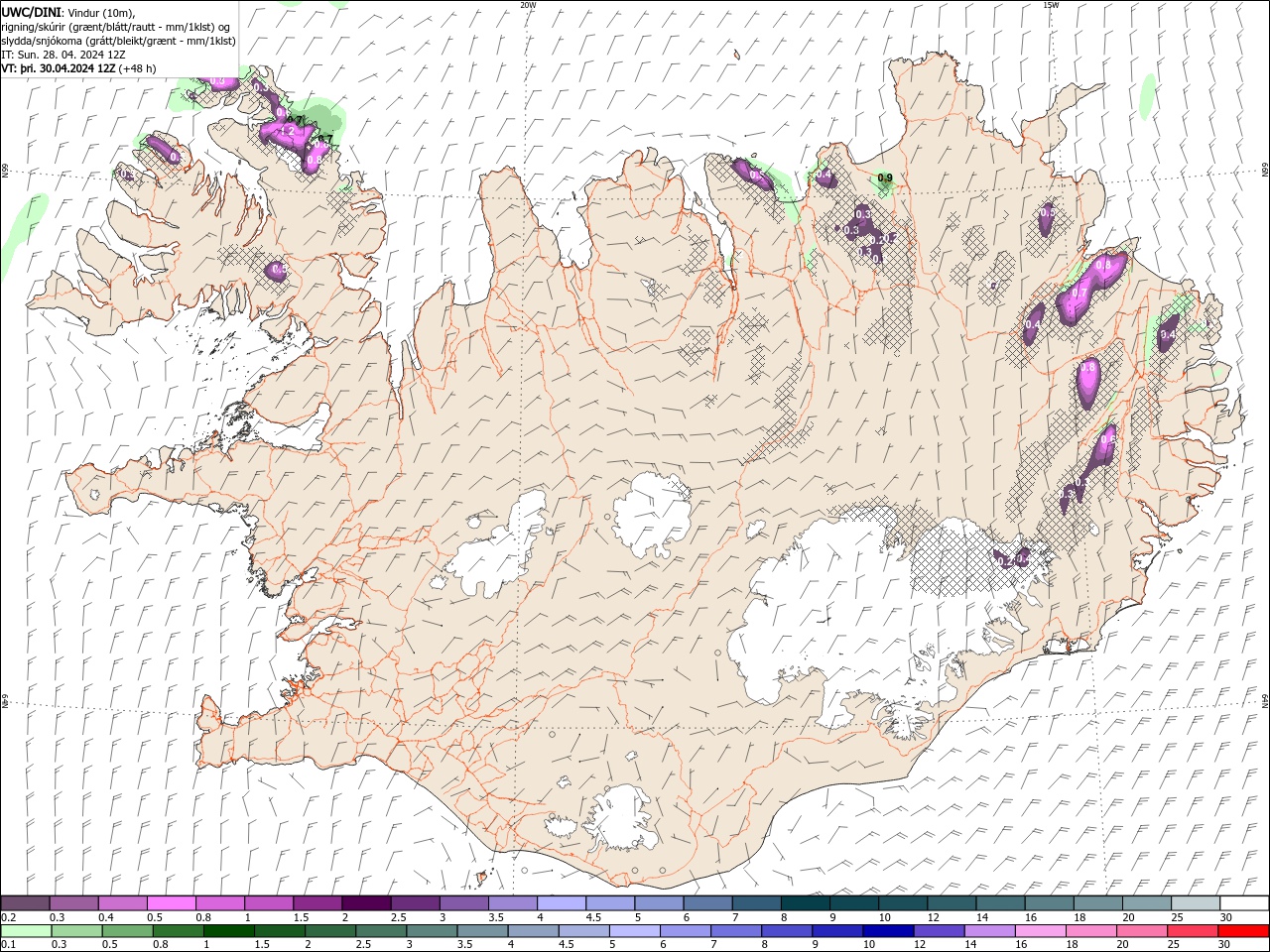
Task: Click the white 30 swatch on snow scale
Action: point(1242,903)
